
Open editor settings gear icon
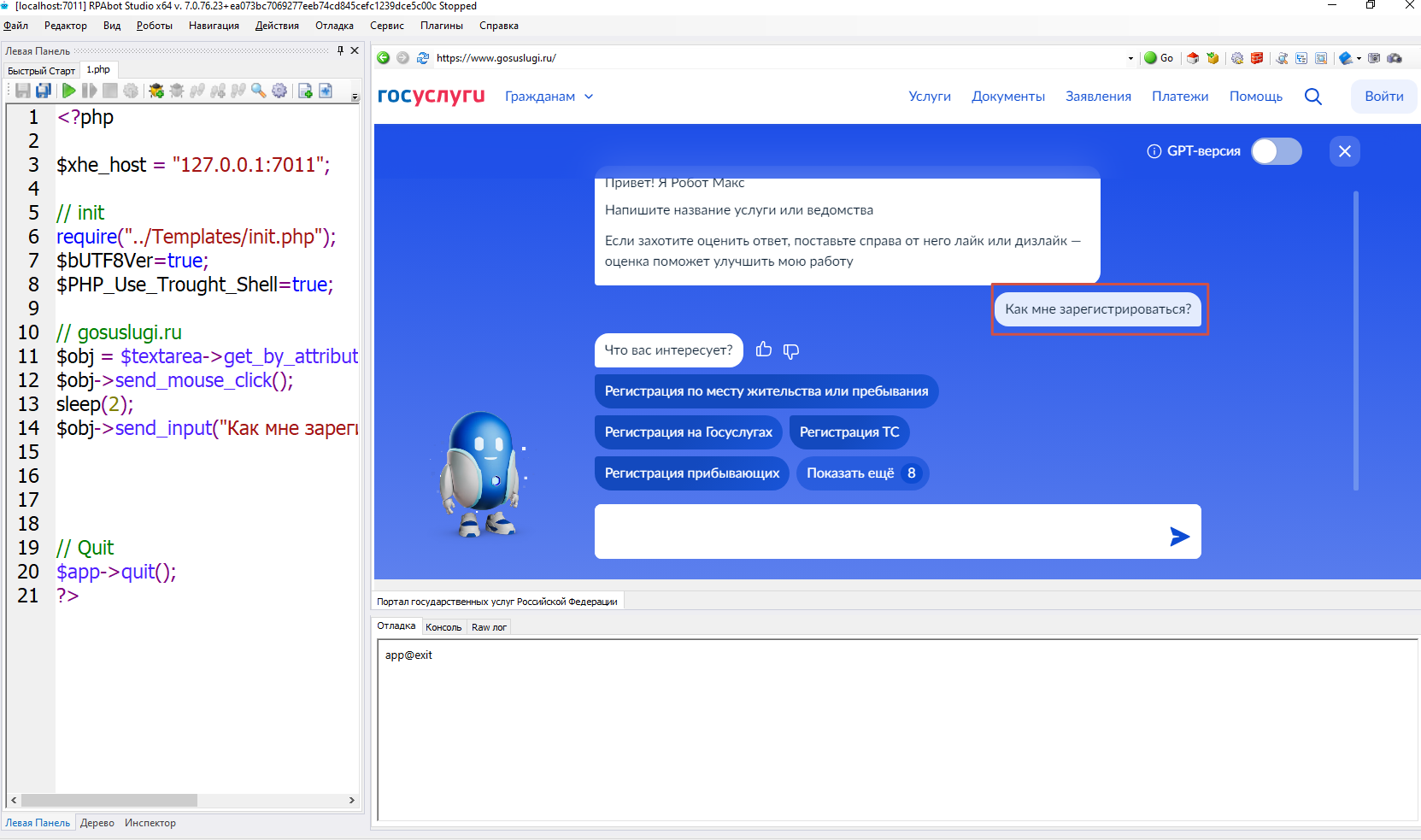click(x=279, y=91)
